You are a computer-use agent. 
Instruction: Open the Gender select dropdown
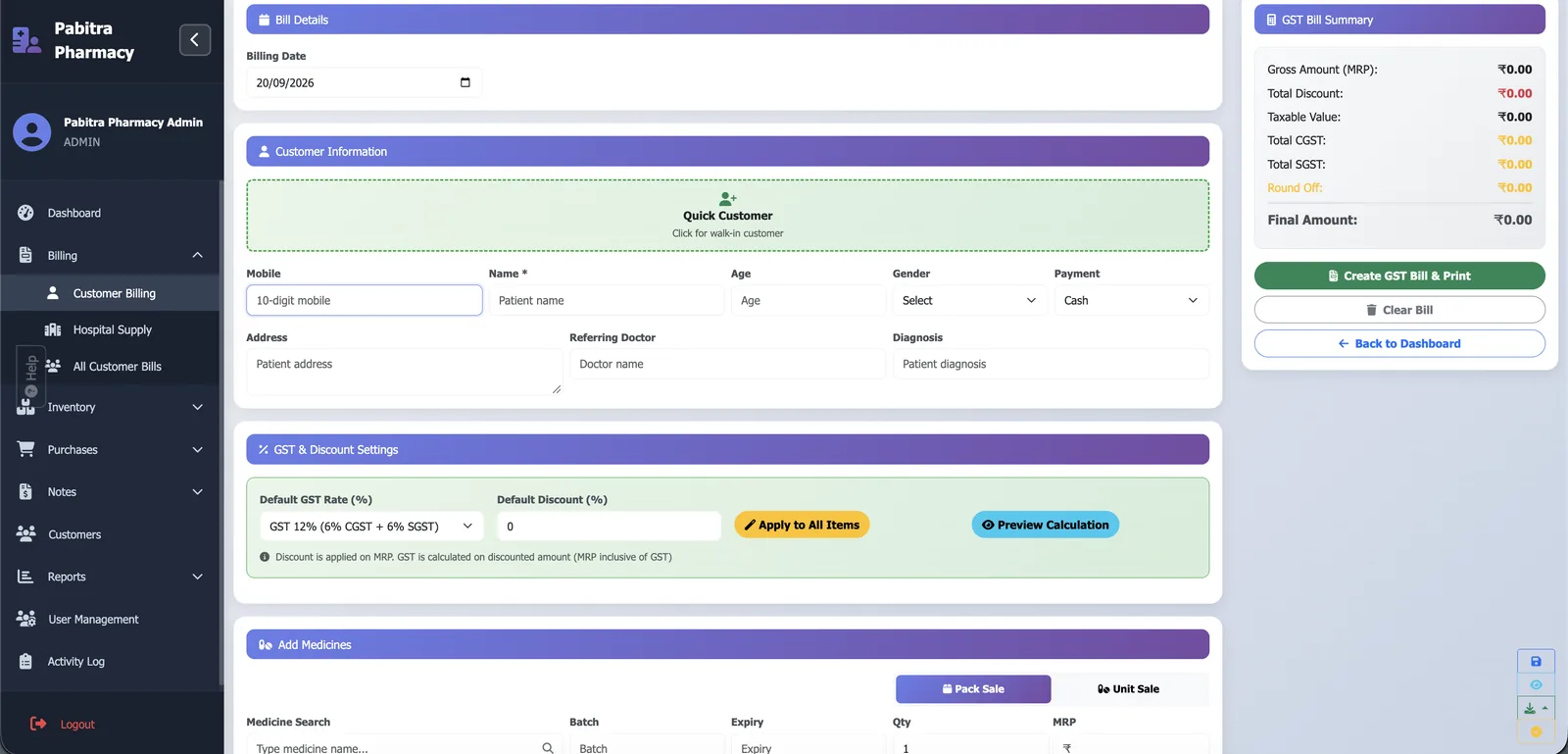[969, 300]
